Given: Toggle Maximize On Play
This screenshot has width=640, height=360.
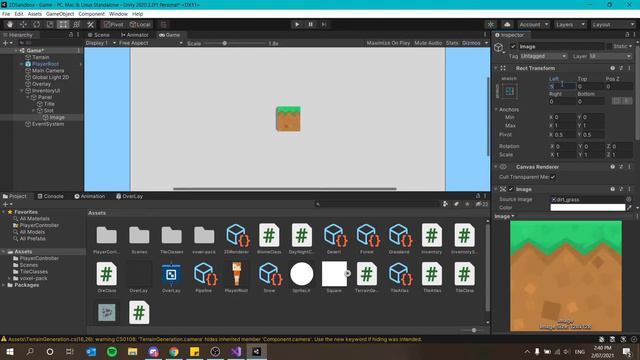Looking at the screenshot, I should pos(388,43).
